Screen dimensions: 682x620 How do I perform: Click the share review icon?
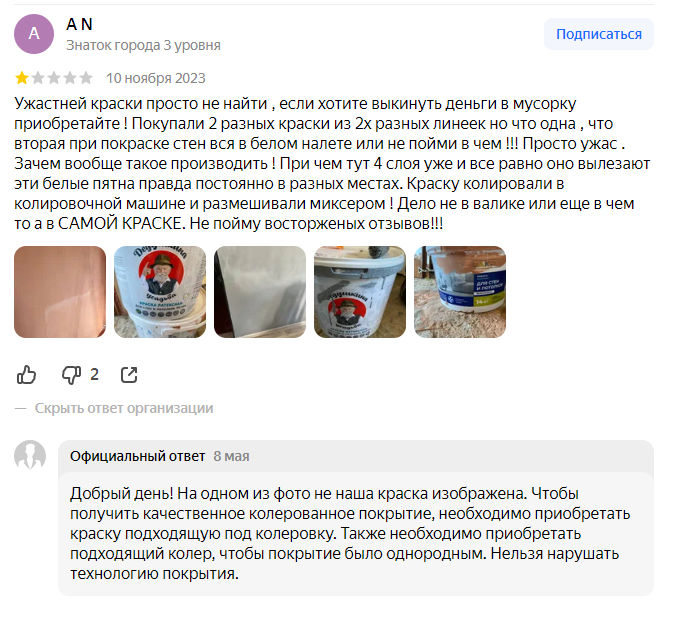click(129, 375)
